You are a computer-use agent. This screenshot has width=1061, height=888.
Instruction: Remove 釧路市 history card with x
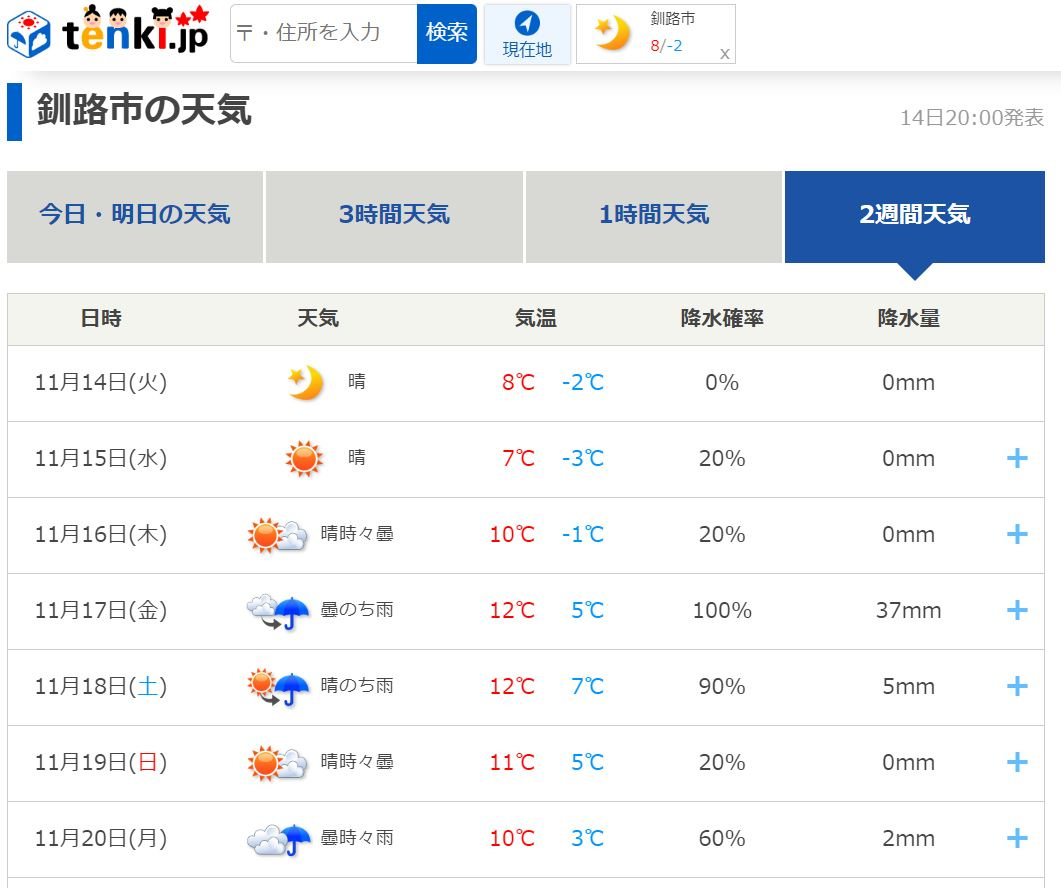coord(724,54)
